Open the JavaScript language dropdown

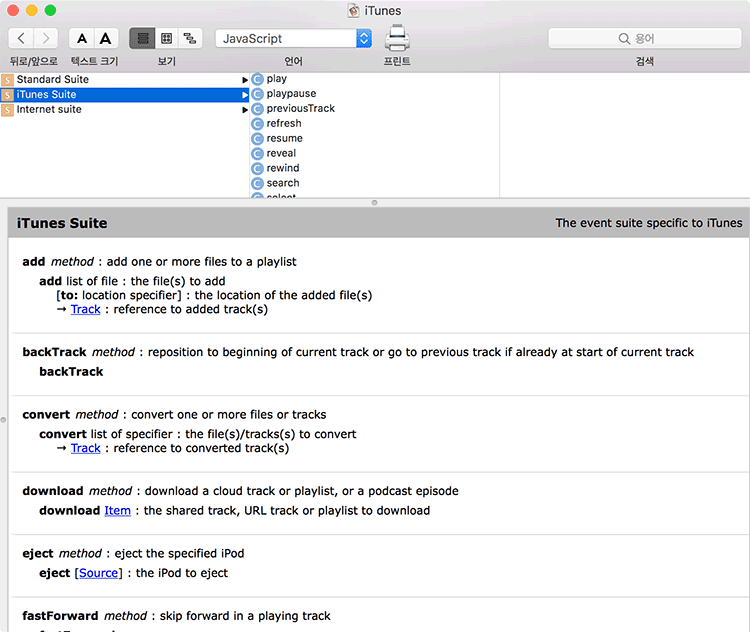[x=293, y=38]
